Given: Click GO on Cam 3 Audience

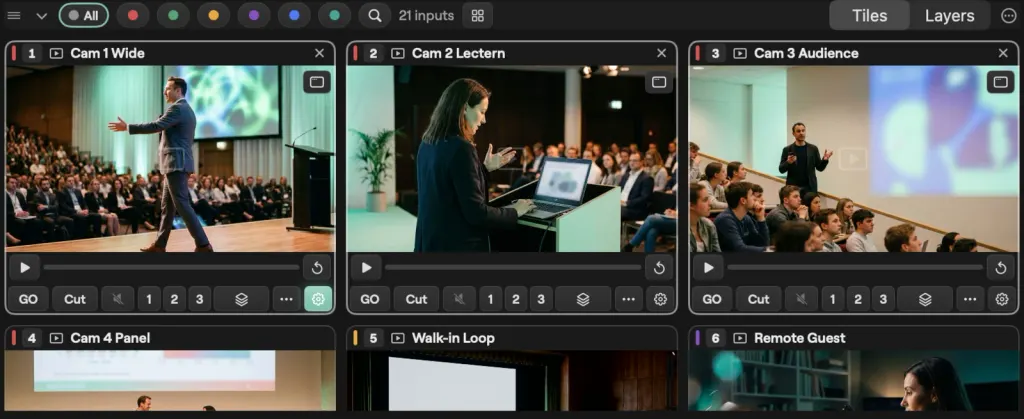Looking at the screenshot, I should 712,299.
